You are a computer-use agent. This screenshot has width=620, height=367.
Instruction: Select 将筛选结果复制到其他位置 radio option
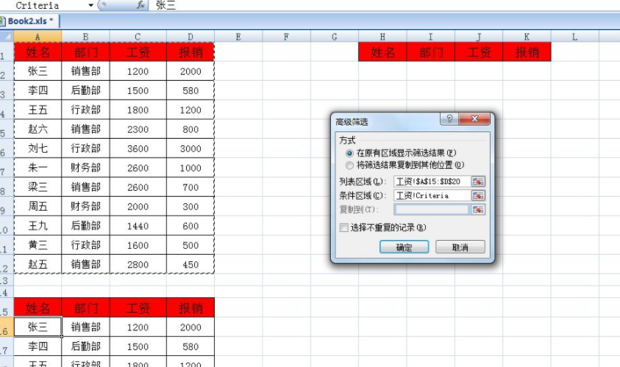tap(349, 165)
